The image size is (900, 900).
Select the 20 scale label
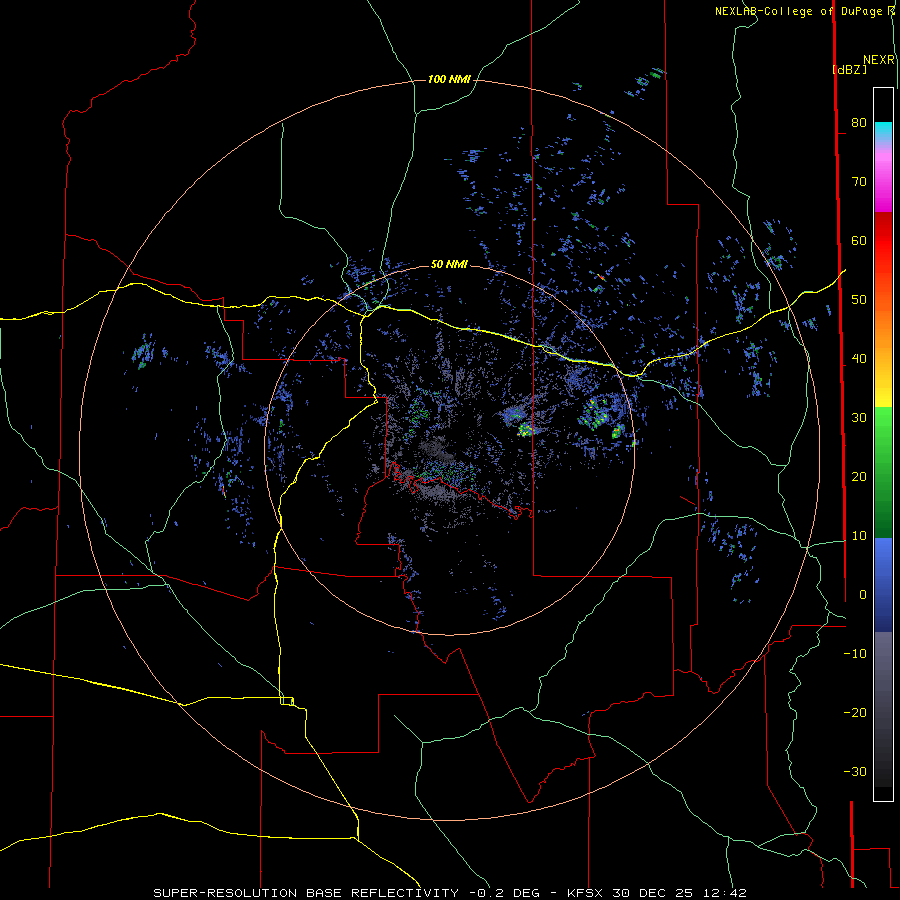point(859,477)
